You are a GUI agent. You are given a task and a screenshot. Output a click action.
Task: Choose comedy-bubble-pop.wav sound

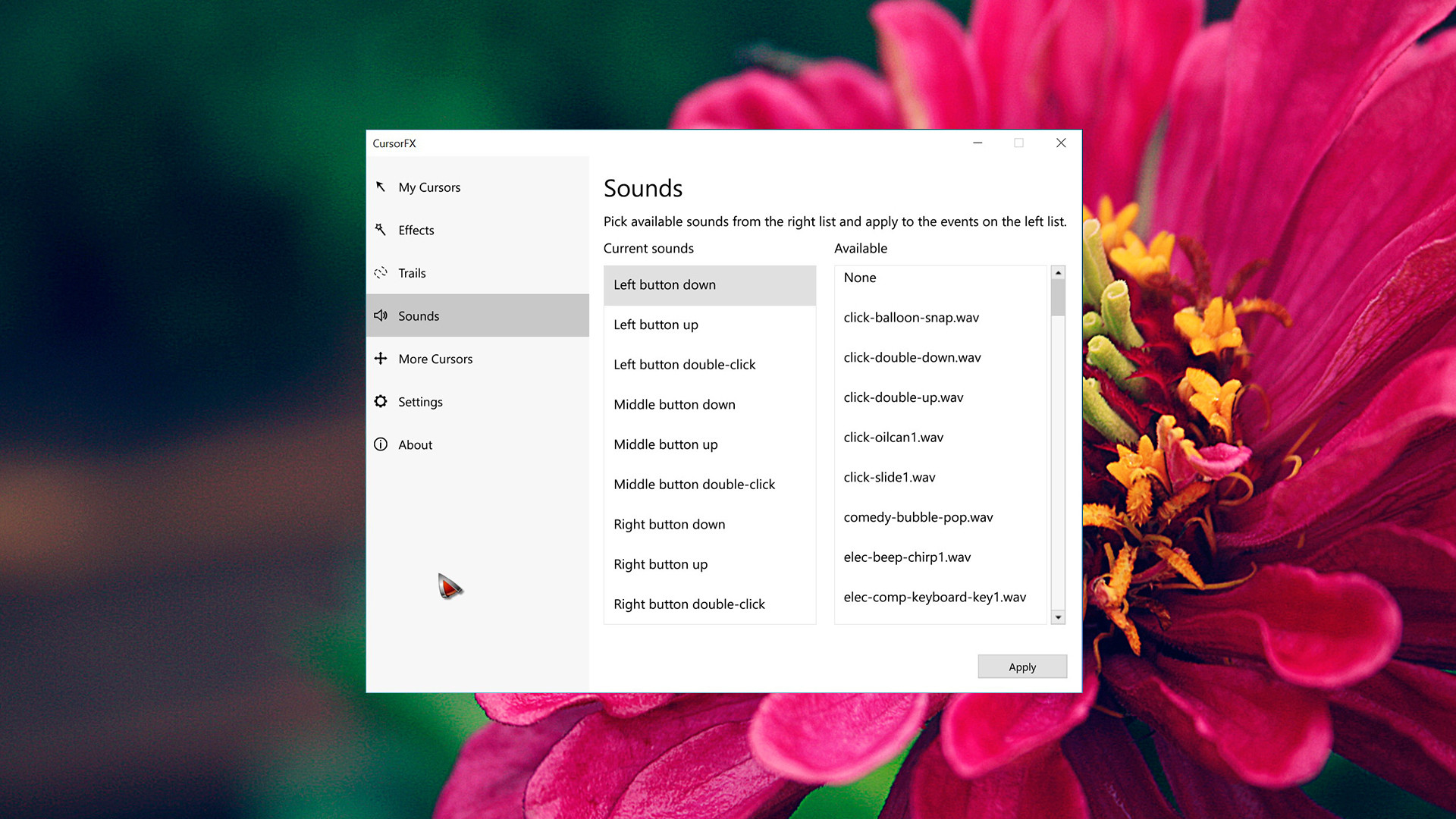click(918, 517)
